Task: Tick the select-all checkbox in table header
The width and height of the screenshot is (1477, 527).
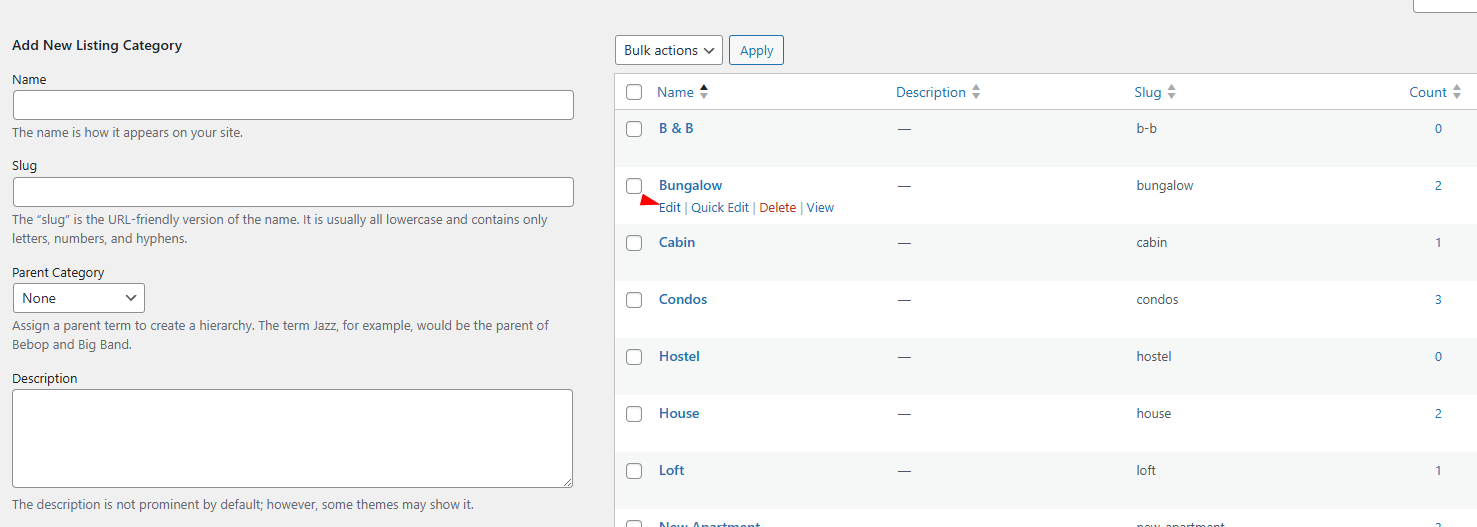Action: (x=634, y=92)
